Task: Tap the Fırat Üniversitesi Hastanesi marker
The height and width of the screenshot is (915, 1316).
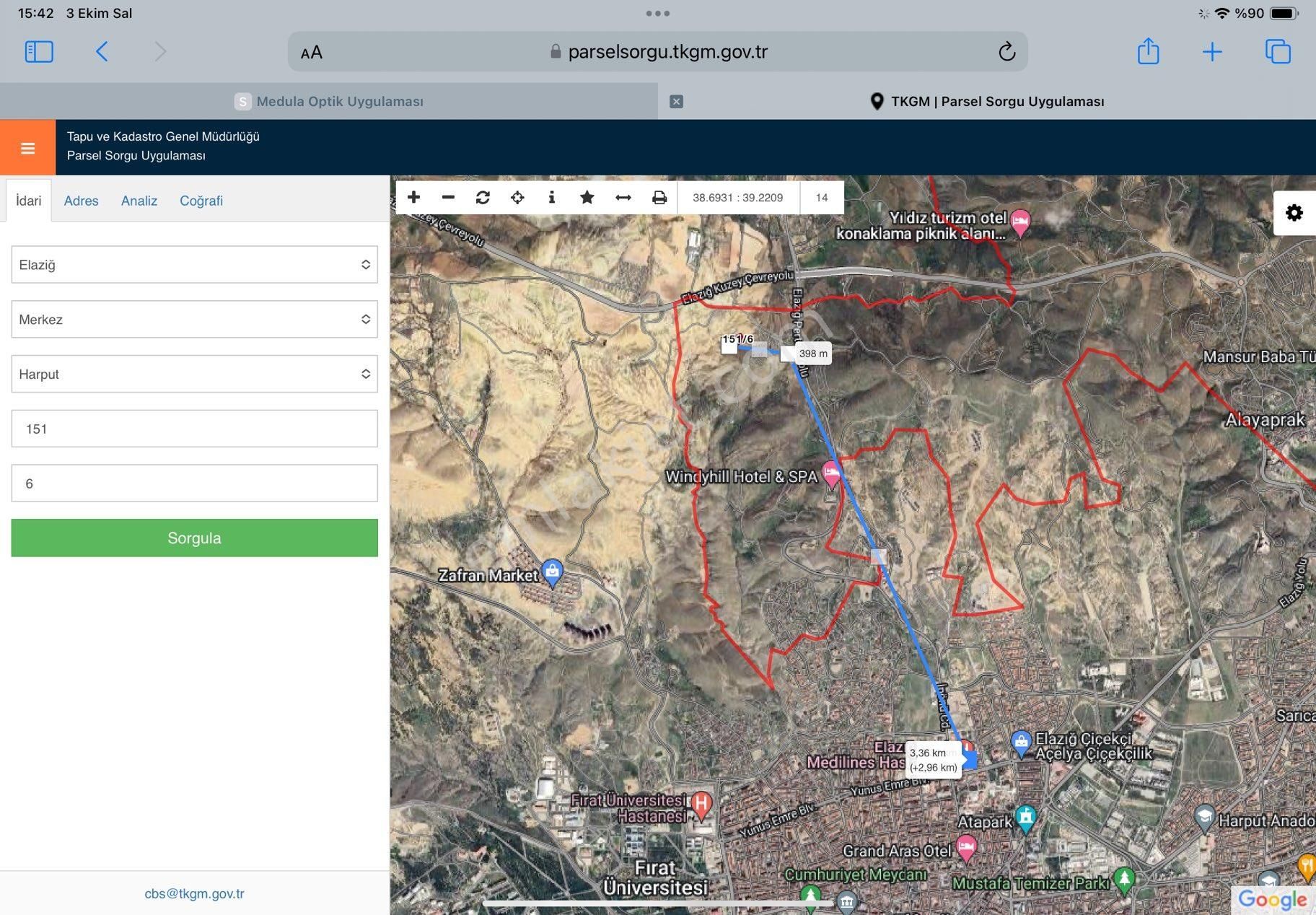Action: point(701,804)
